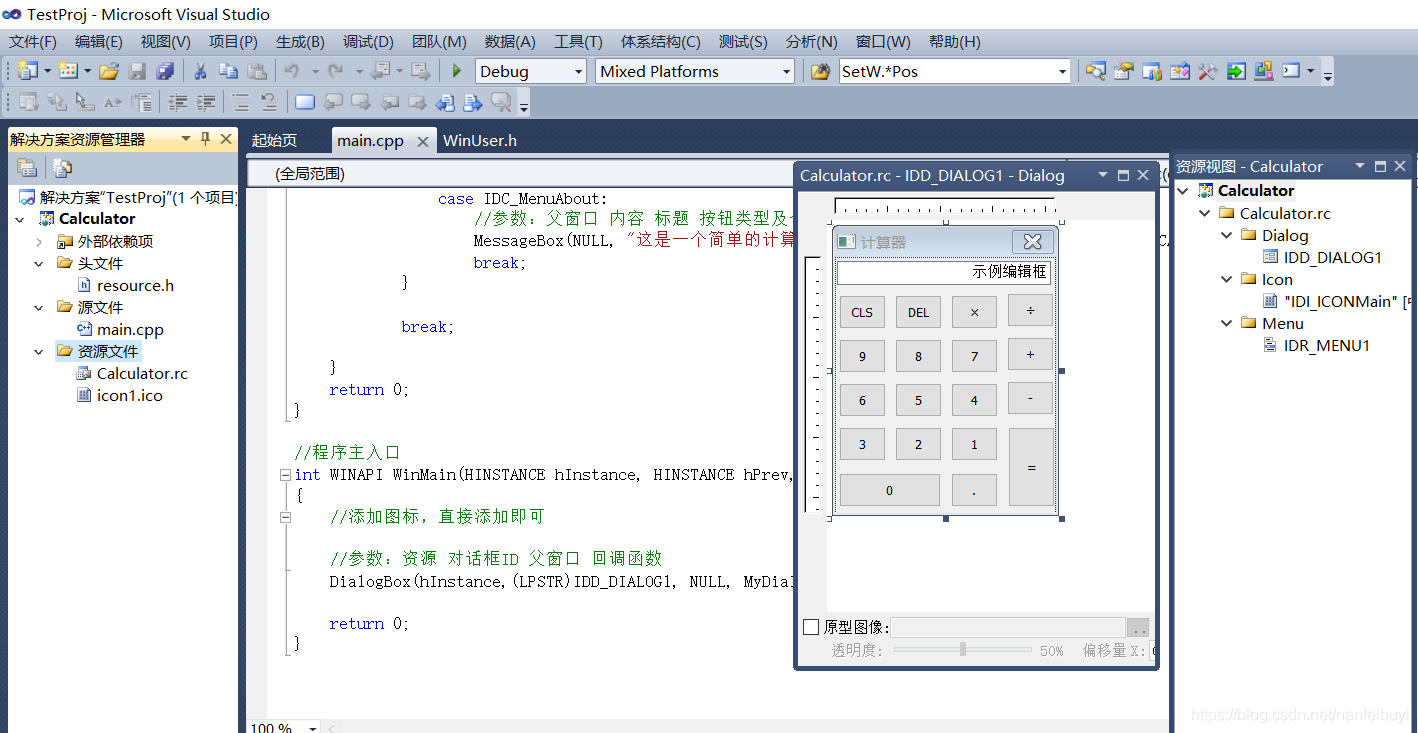This screenshot has height=733, width=1418.
Task: Click the Find in Files magnifier icon
Action: tap(1097, 71)
